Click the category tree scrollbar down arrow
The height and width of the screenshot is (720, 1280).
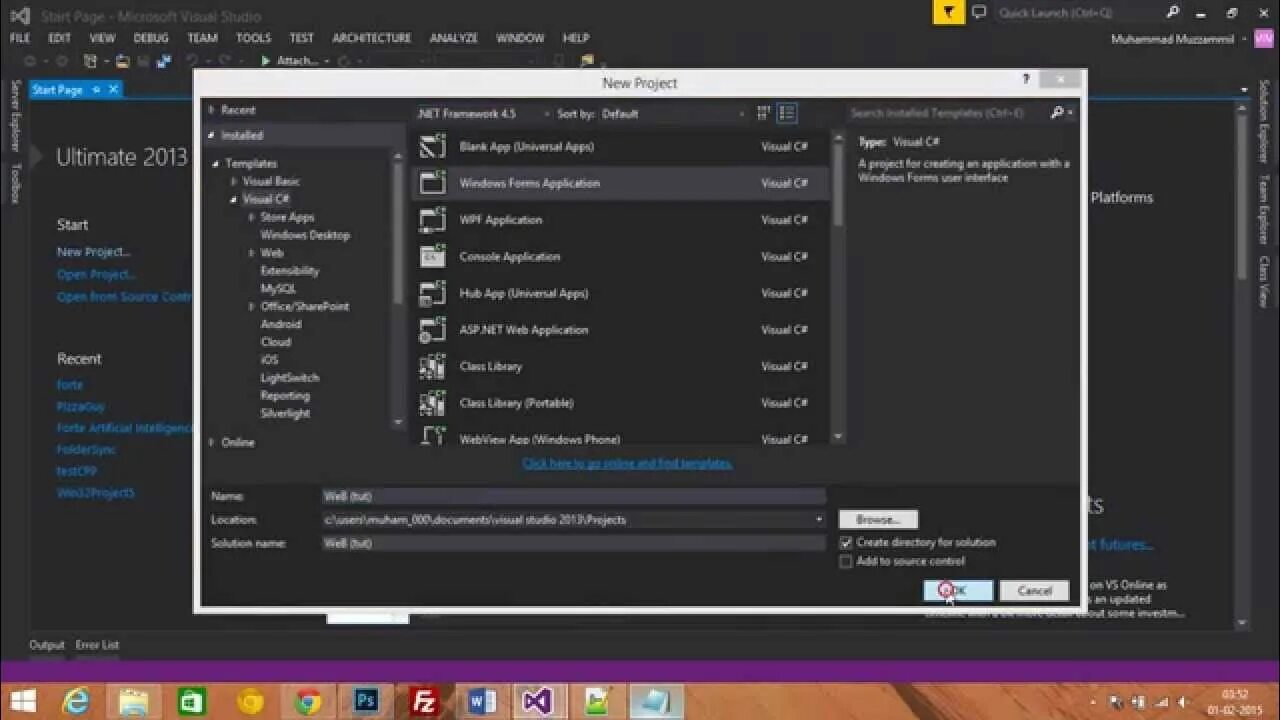coord(398,421)
